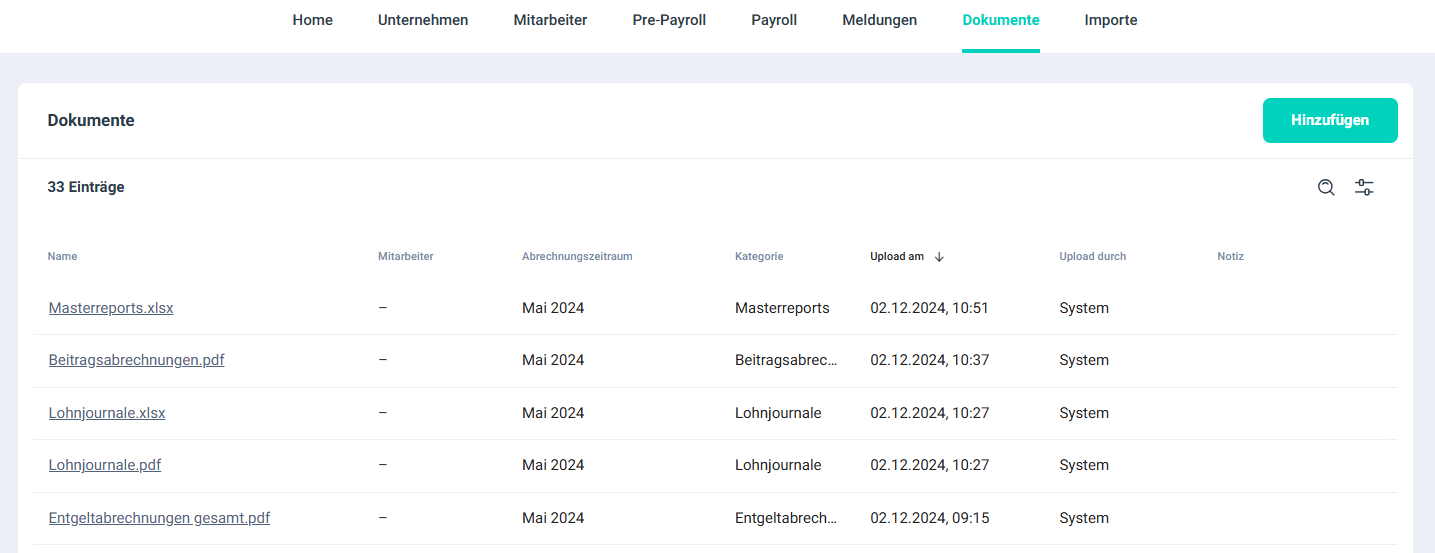Select the Pre-Payroll tab
Image resolution: width=1435 pixels, height=553 pixels.
pyautogui.click(x=669, y=20)
